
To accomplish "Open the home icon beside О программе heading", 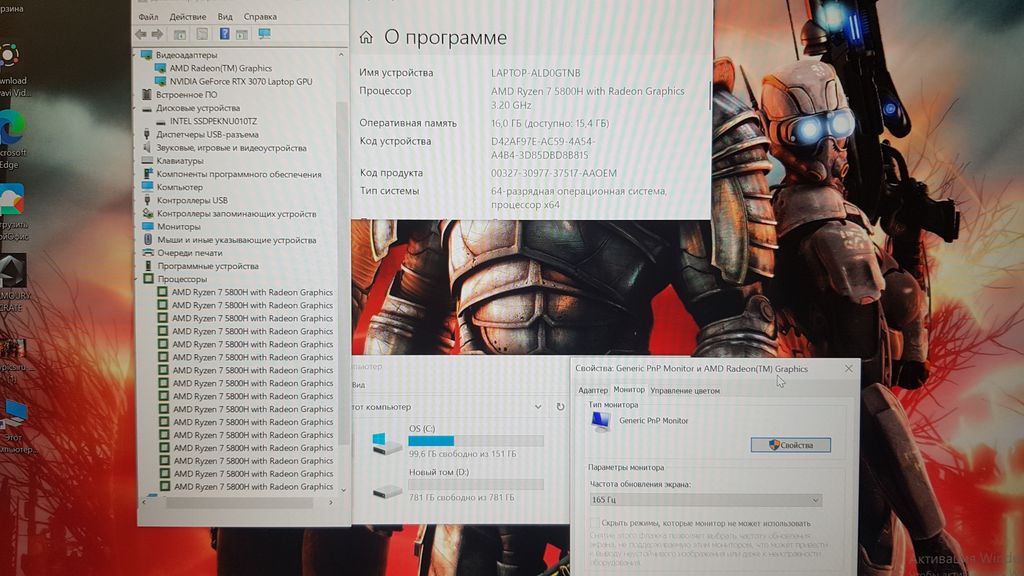I will pos(366,38).
